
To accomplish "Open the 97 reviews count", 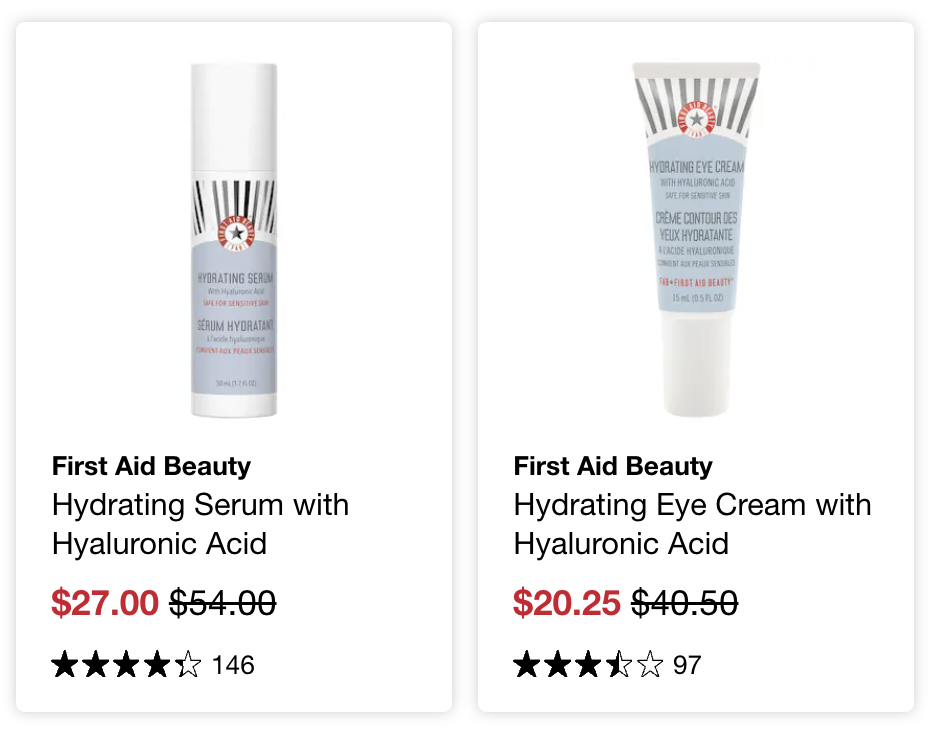I will (687, 665).
